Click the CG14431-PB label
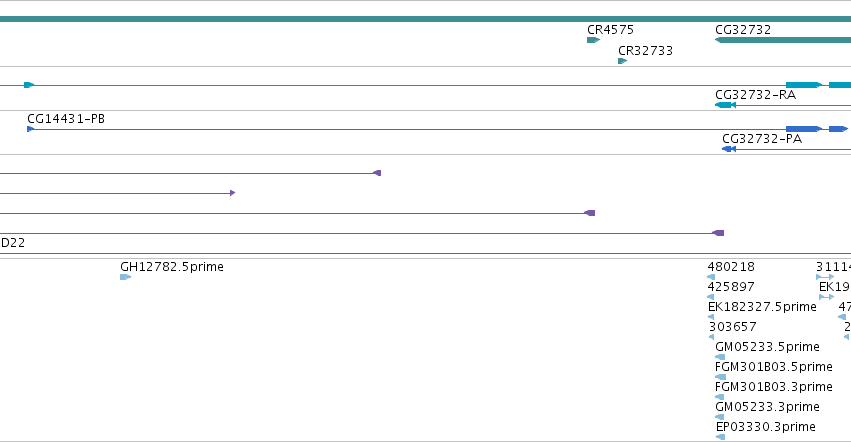This screenshot has width=851, height=442. [66, 119]
